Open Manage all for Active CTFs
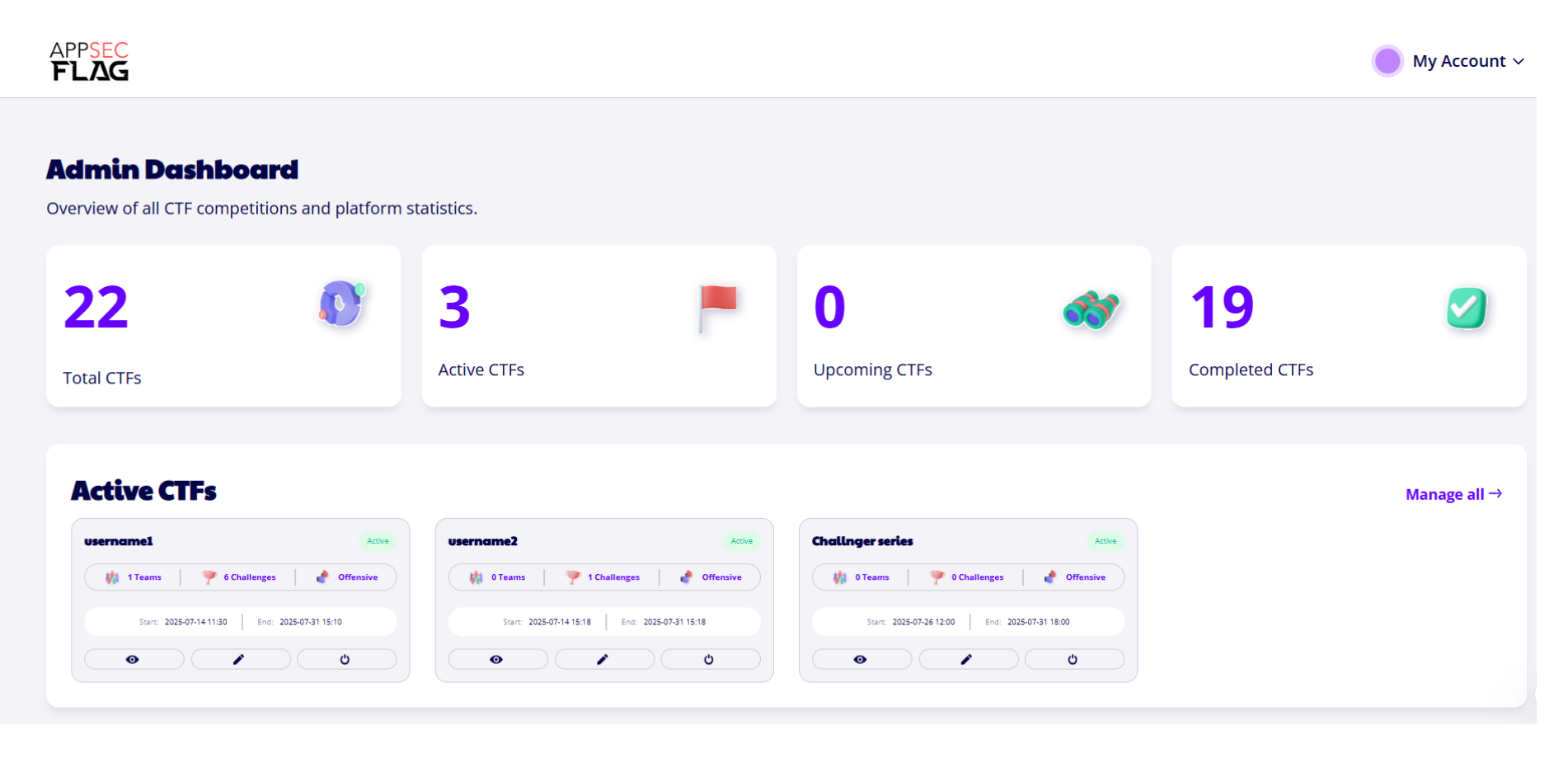Image resolution: width=1568 pixels, height=763 pixels. pyautogui.click(x=1453, y=493)
